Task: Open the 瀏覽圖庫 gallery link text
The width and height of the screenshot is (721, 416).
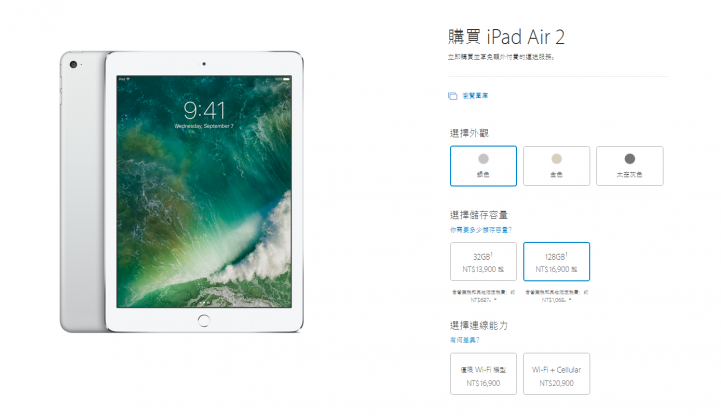Action: click(x=475, y=96)
